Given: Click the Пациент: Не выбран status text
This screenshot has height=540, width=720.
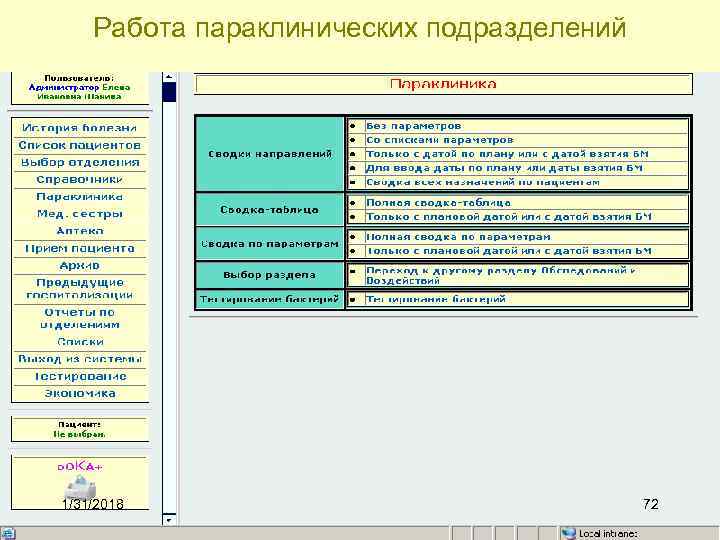Looking at the screenshot, I should pyautogui.click(x=79, y=429).
